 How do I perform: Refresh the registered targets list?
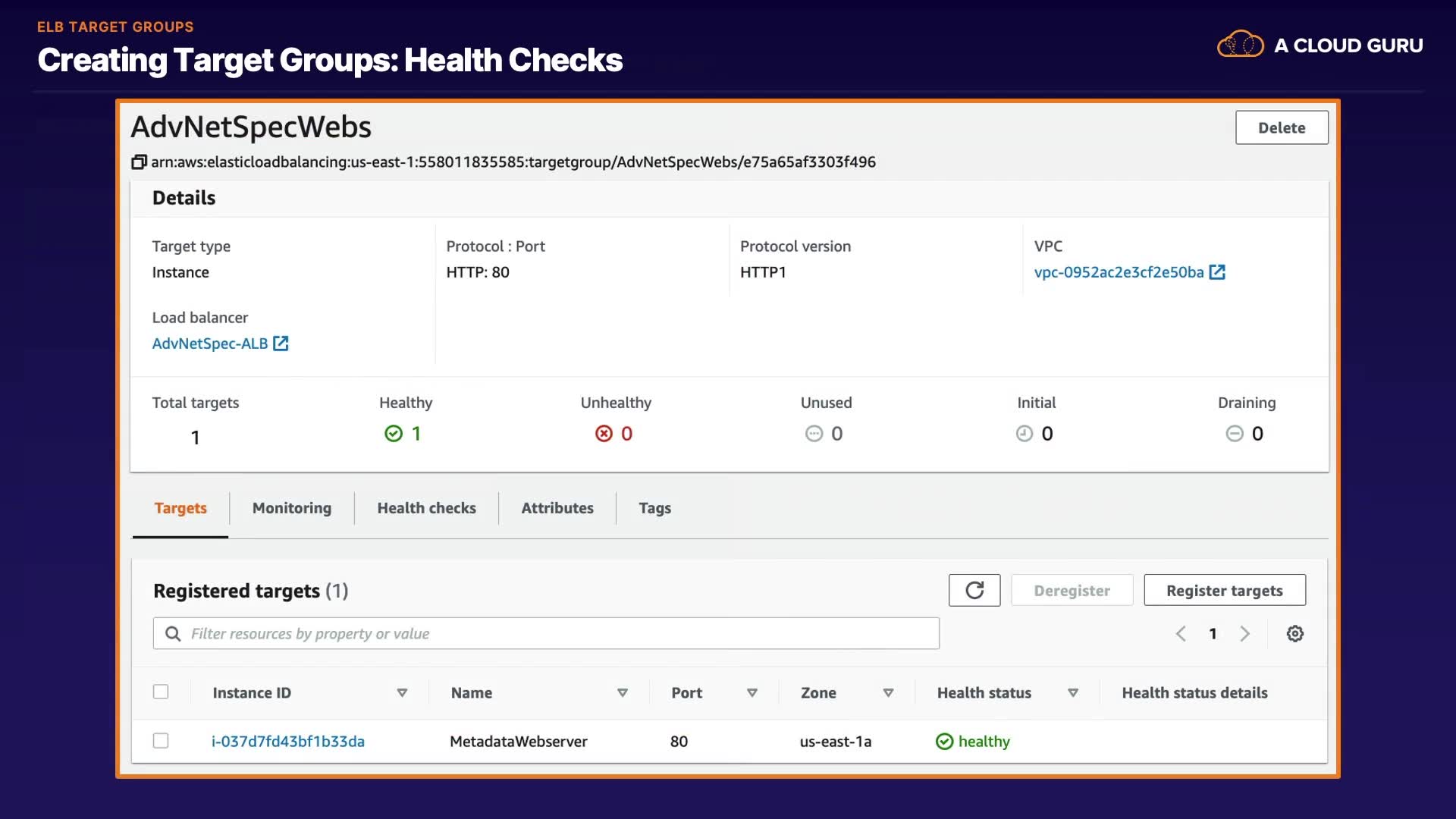coord(974,591)
